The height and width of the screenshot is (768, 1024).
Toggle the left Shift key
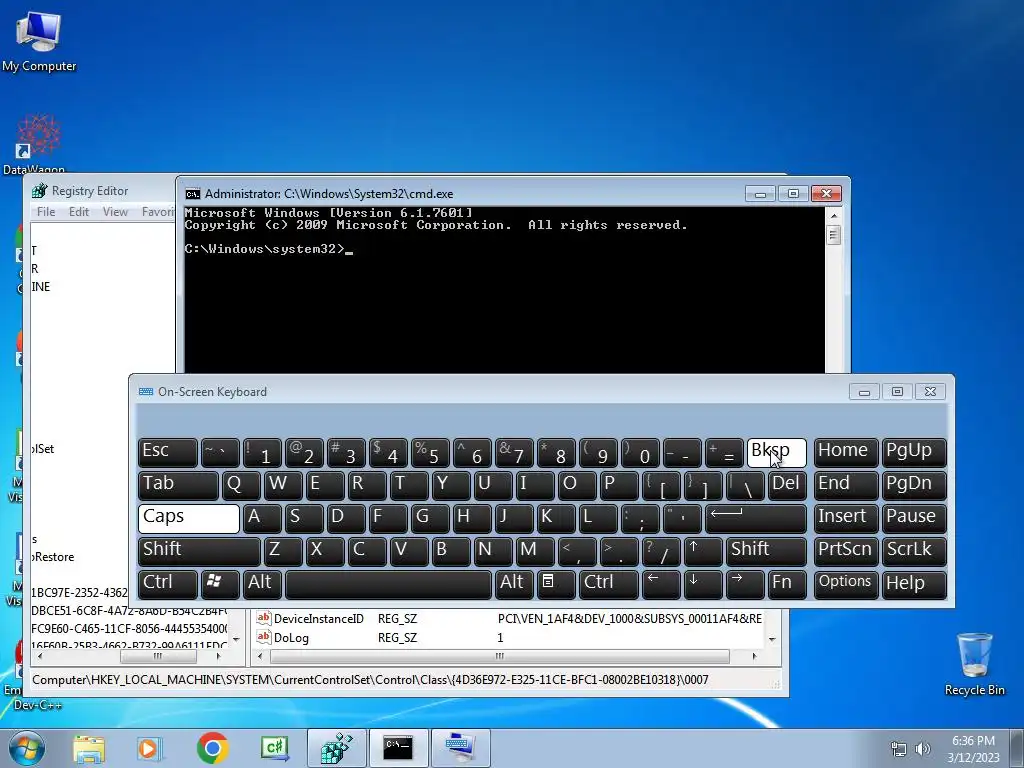[x=199, y=551]
